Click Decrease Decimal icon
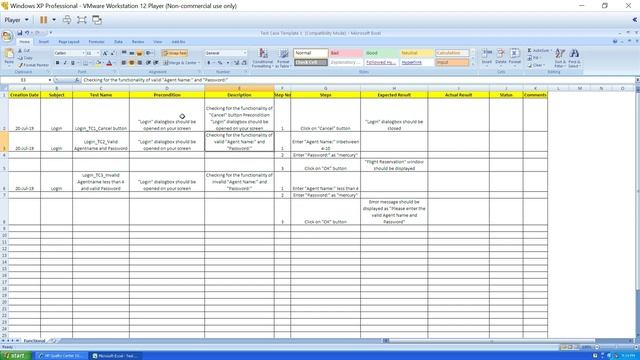The image size is (640, 360). click(x=244, y=63)
